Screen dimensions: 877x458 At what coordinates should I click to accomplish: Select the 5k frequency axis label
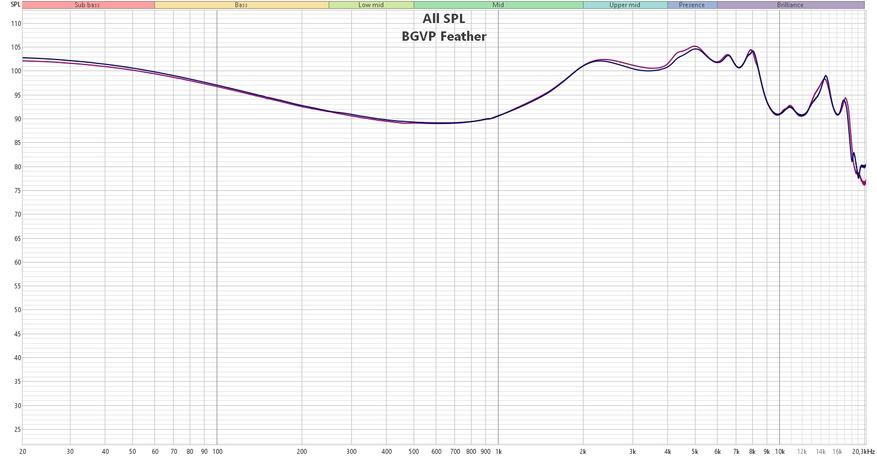tap(695, 451)
